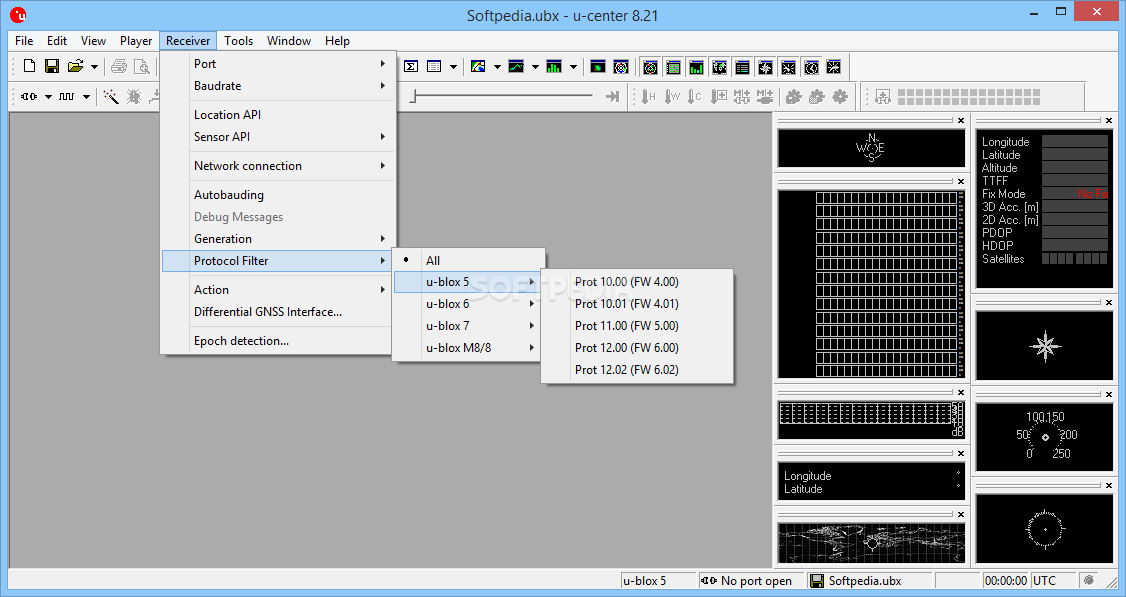Expand connection plug dropdown arrow
1126x597 pixels.
coord(48,96)
